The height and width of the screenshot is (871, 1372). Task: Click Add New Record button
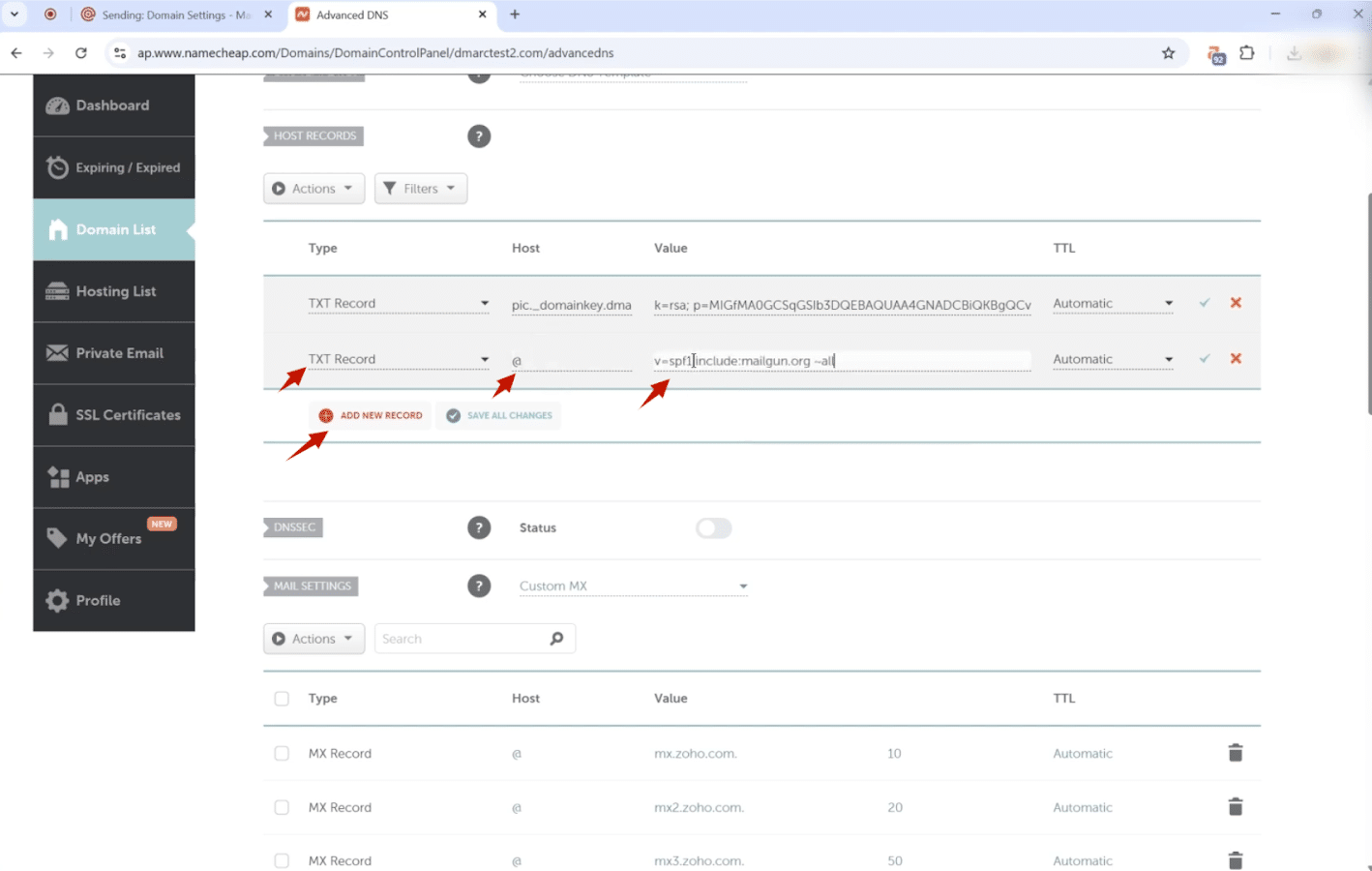(371, 416)
